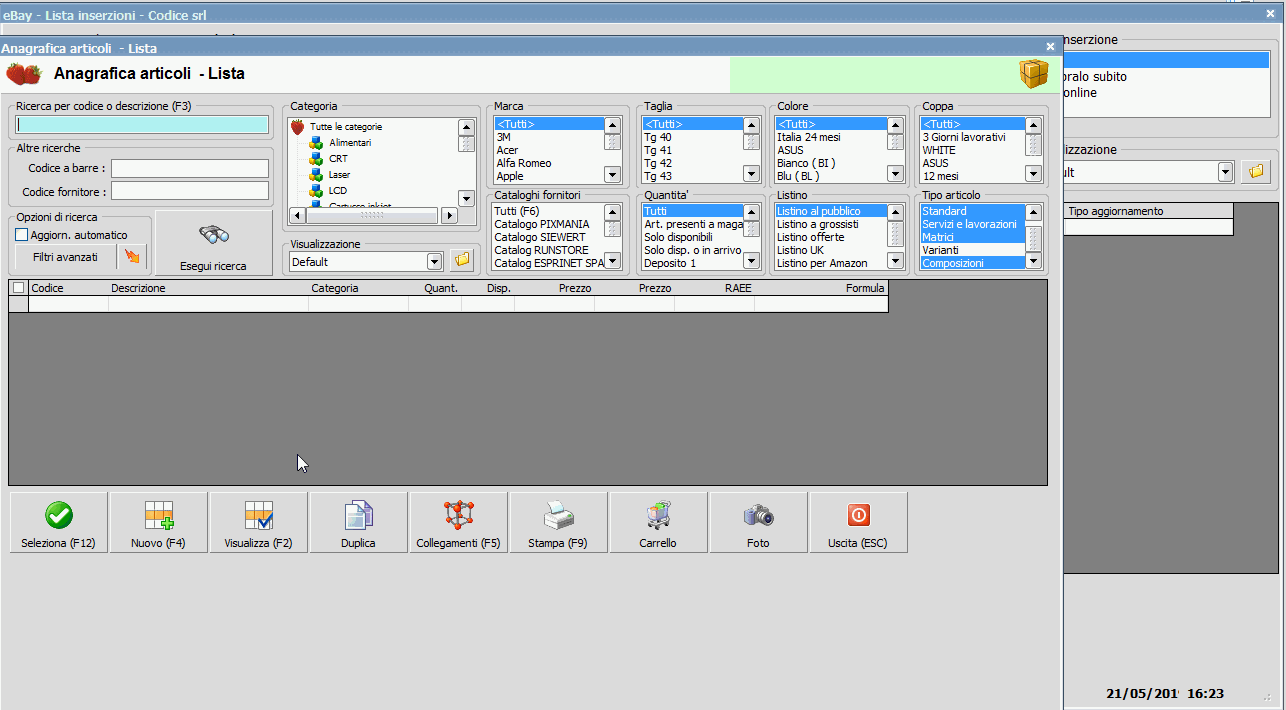The image size is (1286, 710).
Task: Open the Visualizzazione Default dropdown
Action: click(435, 262)
